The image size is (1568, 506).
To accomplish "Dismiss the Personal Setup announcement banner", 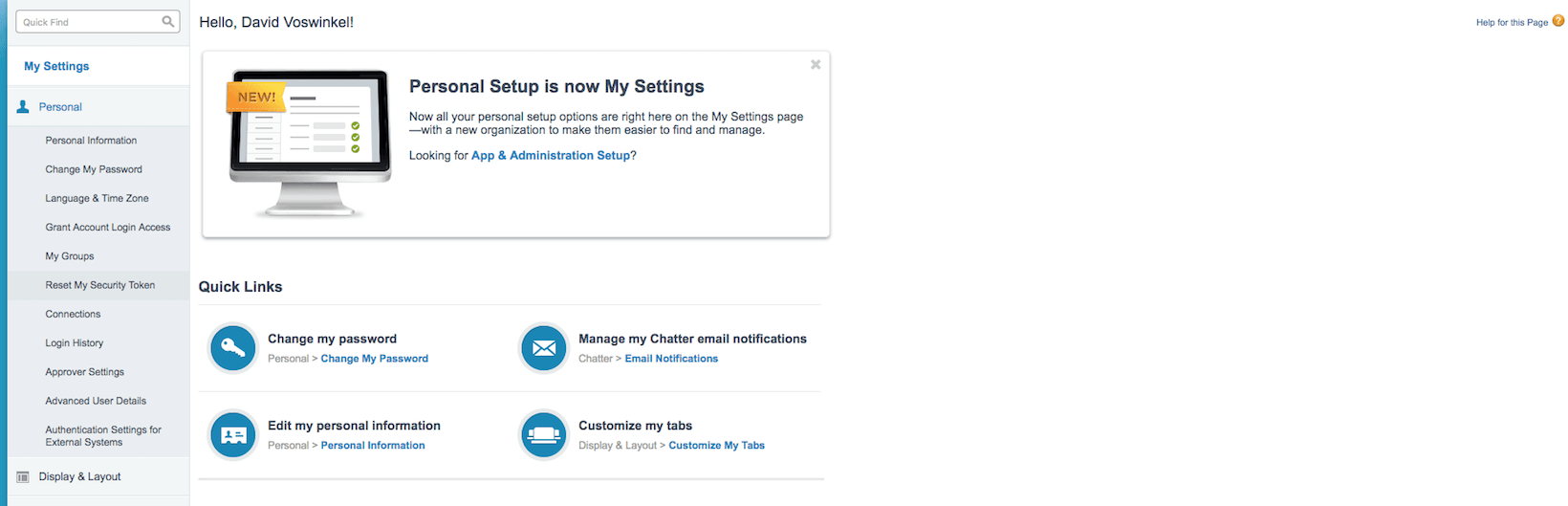I will pyautogui.click(x=816, y=65).
